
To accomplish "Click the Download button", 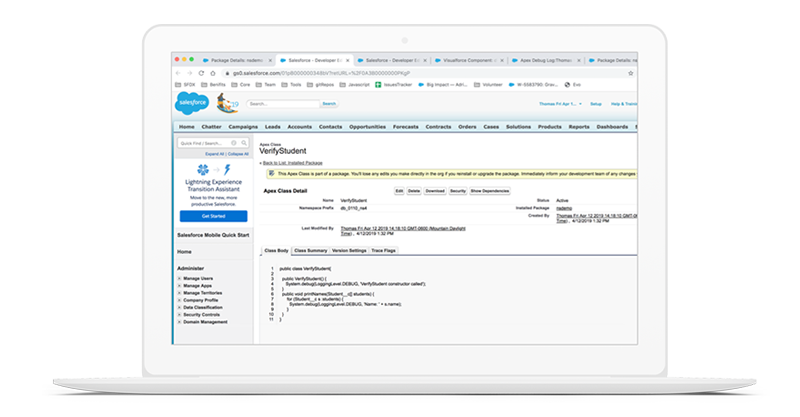I will click(x=435, y=191).
